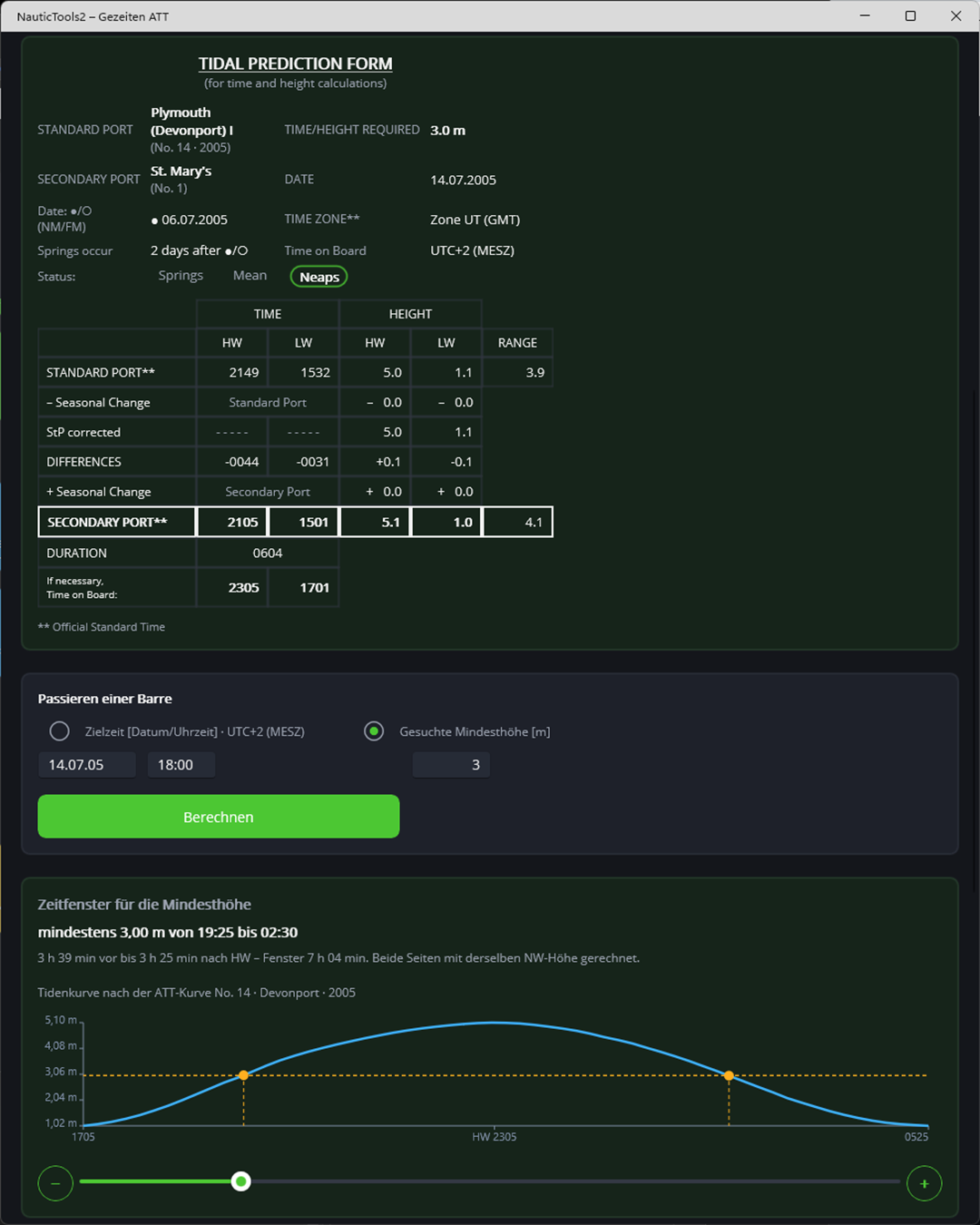The width and height of the screenshot is (980, 1225).
Task: Maximize the NauticTools2 window
Action: (x=910, y=15)
